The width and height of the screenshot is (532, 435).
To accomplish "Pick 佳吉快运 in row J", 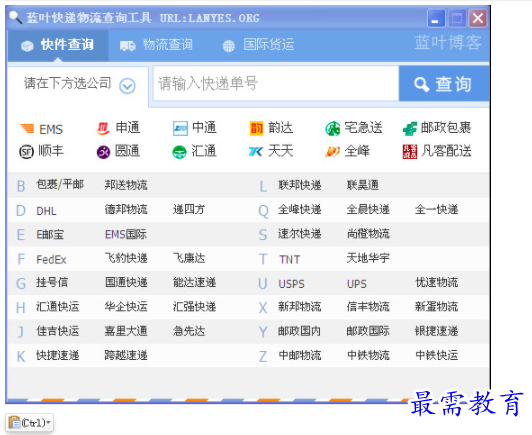I will point(58,331).
